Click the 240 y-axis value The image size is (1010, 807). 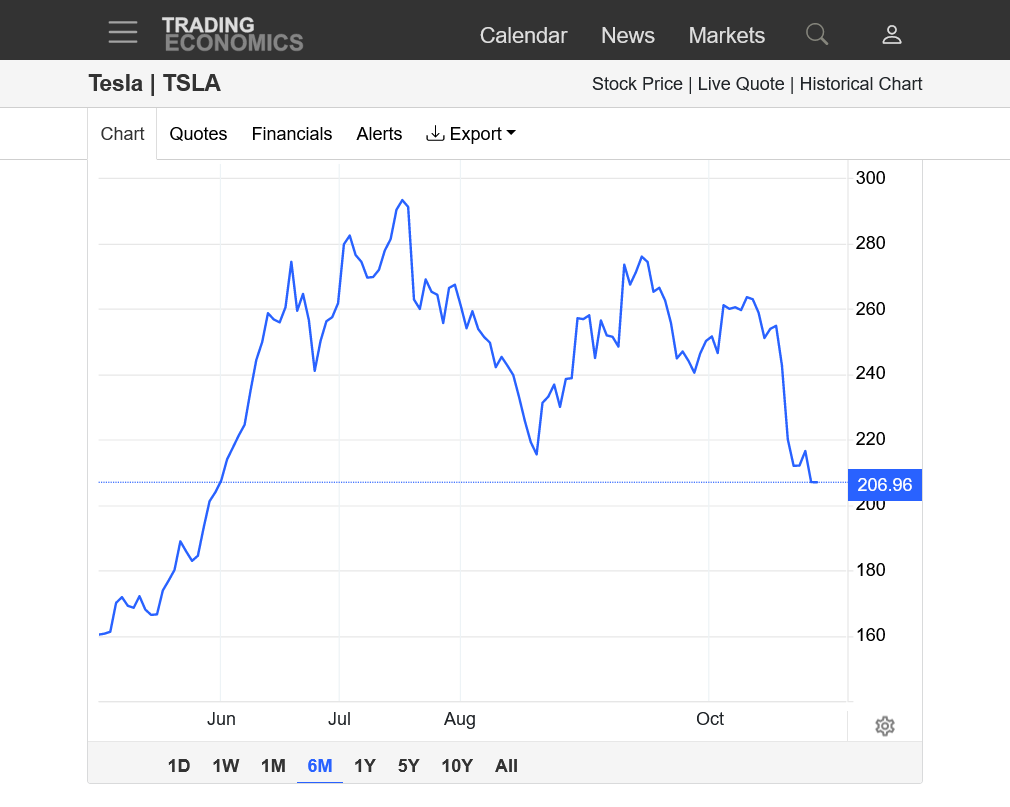870,373
